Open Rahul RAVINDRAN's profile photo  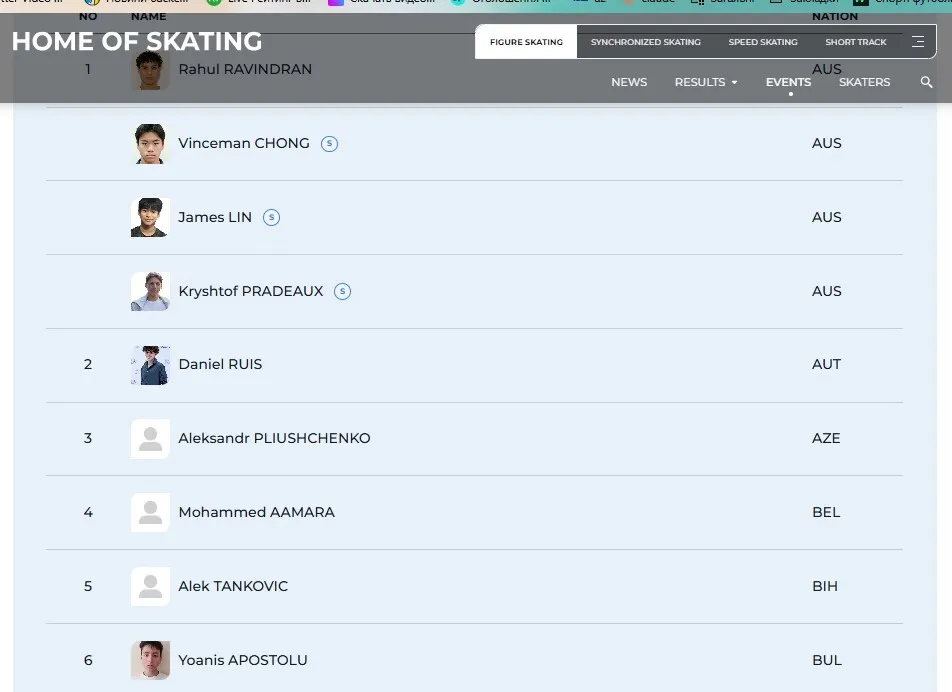(150, 70)
